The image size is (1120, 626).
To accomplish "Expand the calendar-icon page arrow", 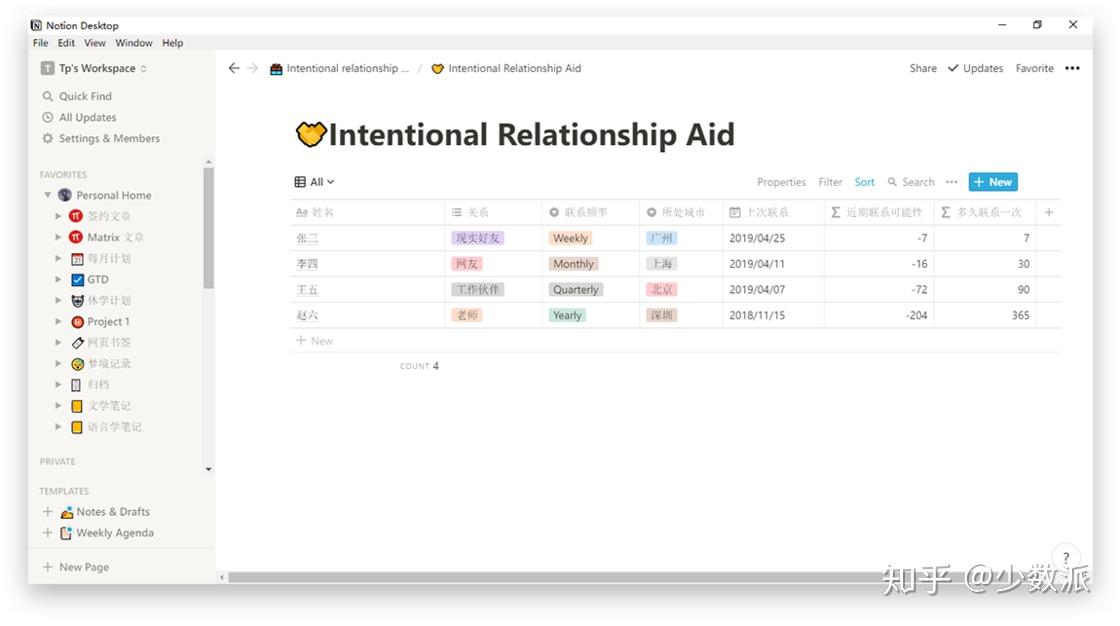I will (59, 258).
